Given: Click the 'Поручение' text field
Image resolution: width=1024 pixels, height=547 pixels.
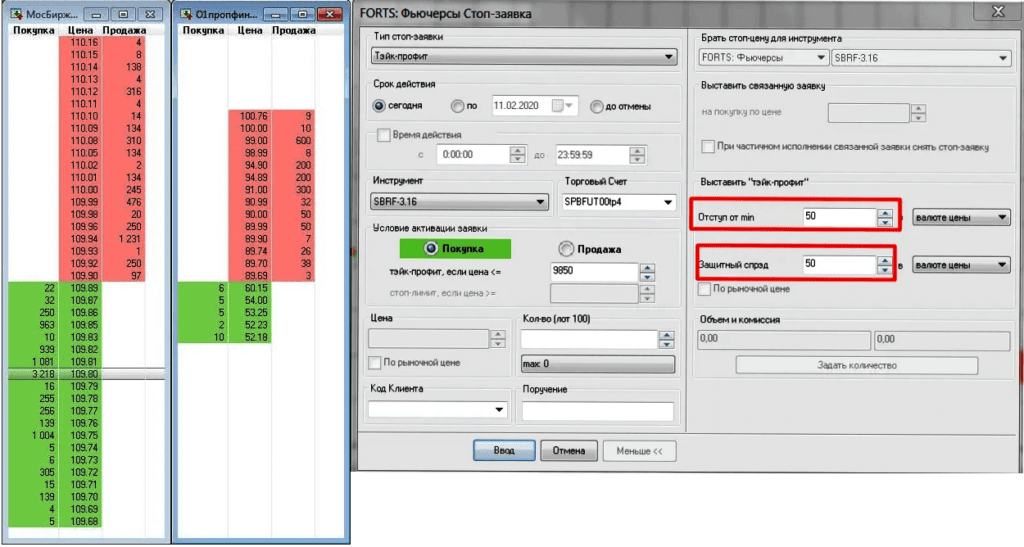Looking at the screenshot, I should (x=597, y=411).
